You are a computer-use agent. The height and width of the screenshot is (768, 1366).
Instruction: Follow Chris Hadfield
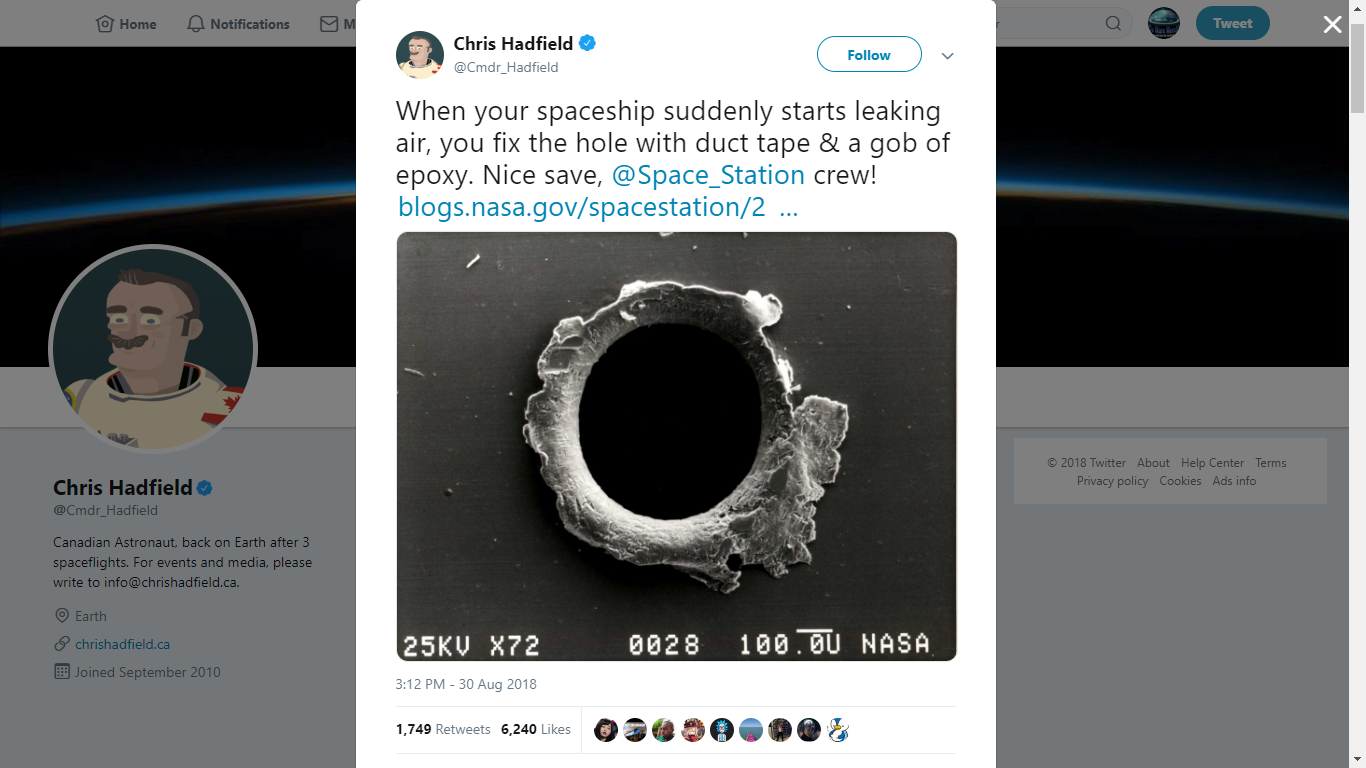[868, 55]
